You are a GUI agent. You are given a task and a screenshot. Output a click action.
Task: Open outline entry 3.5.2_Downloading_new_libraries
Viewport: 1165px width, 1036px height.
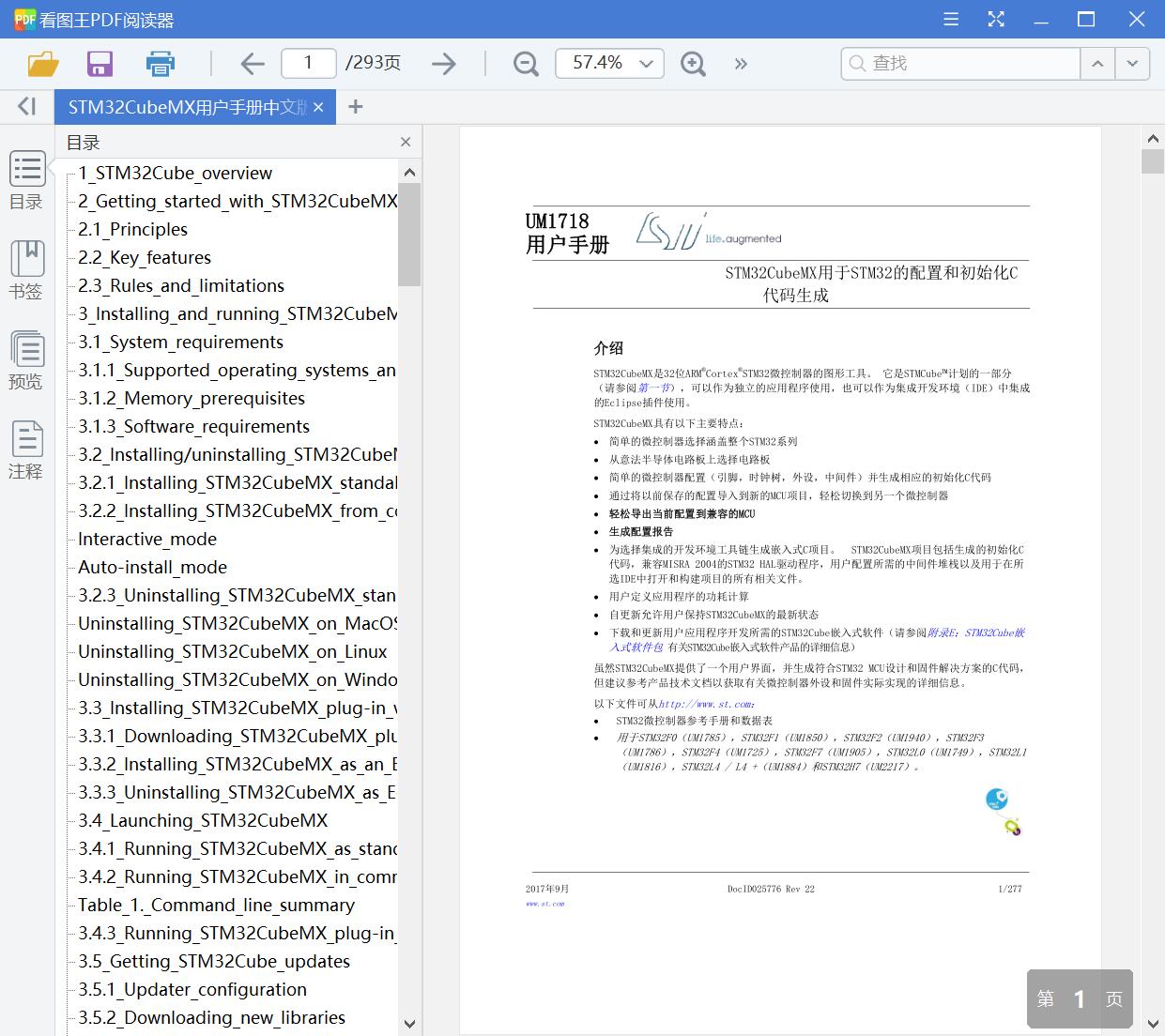point(211,1017)
